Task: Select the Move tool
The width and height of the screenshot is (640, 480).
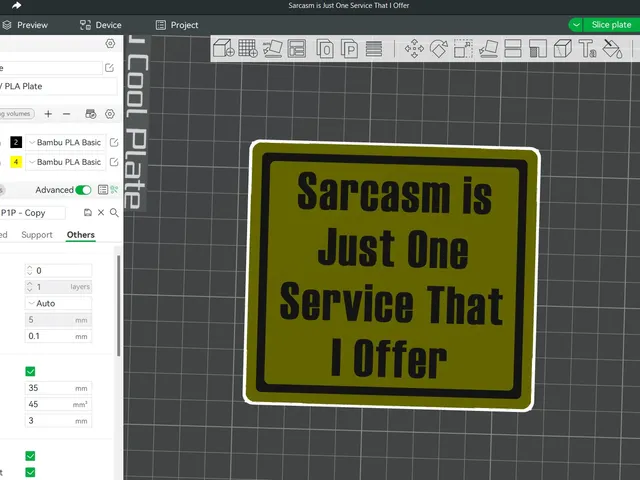Action: 414,49
